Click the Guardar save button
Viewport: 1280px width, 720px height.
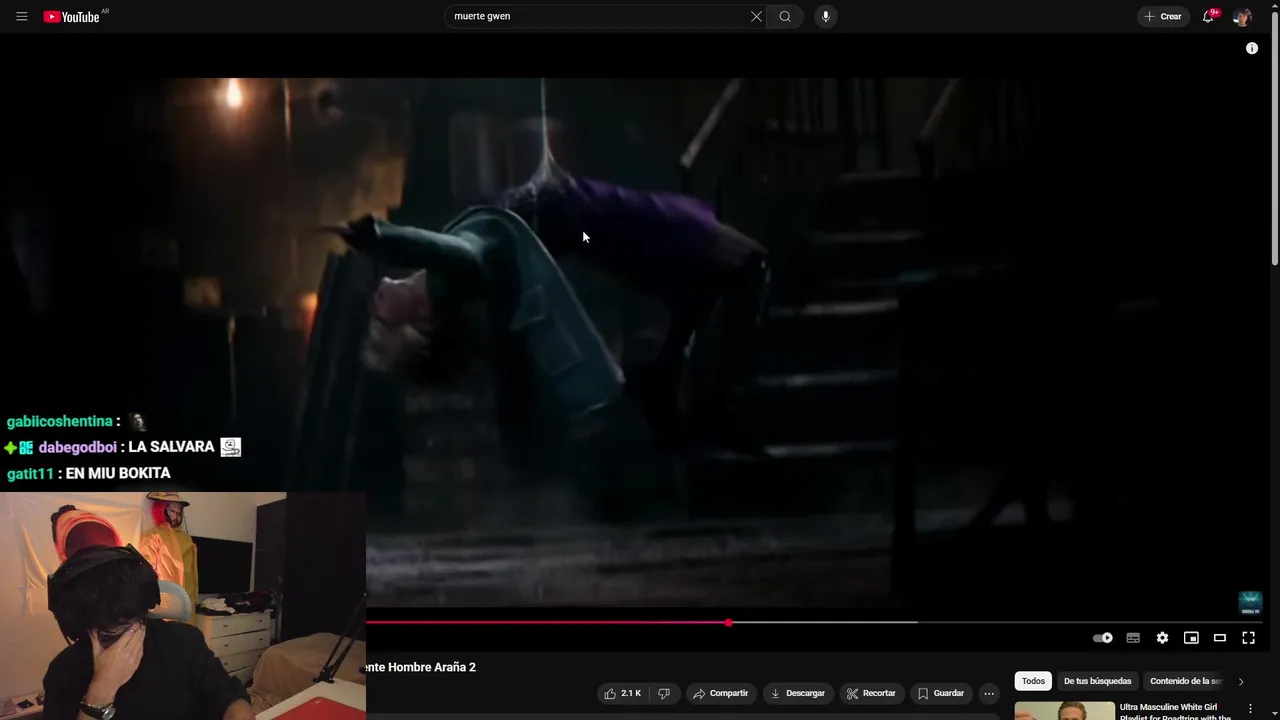(941, 693)
